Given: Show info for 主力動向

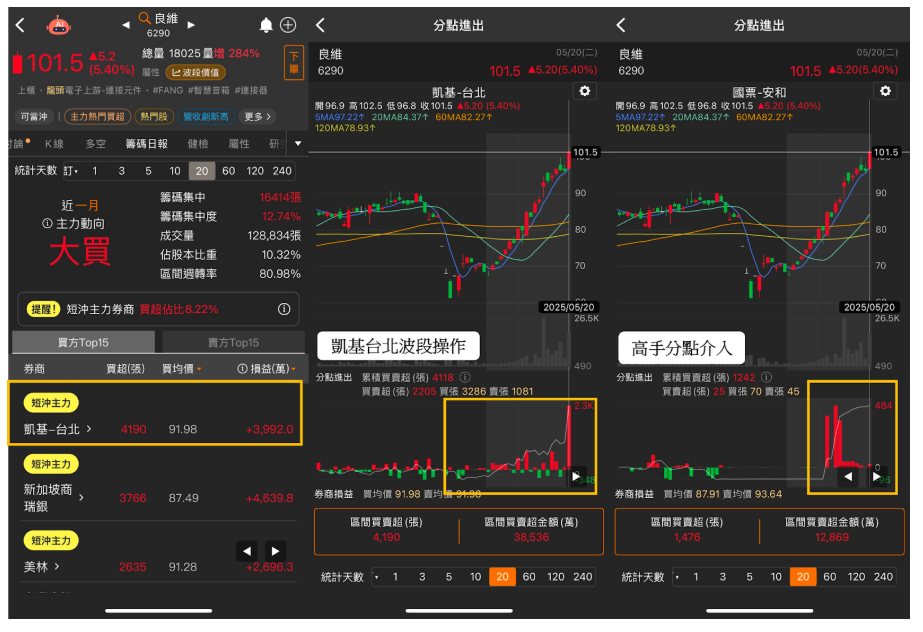Looking at the screenshot, I should click(x=47, y=224).
